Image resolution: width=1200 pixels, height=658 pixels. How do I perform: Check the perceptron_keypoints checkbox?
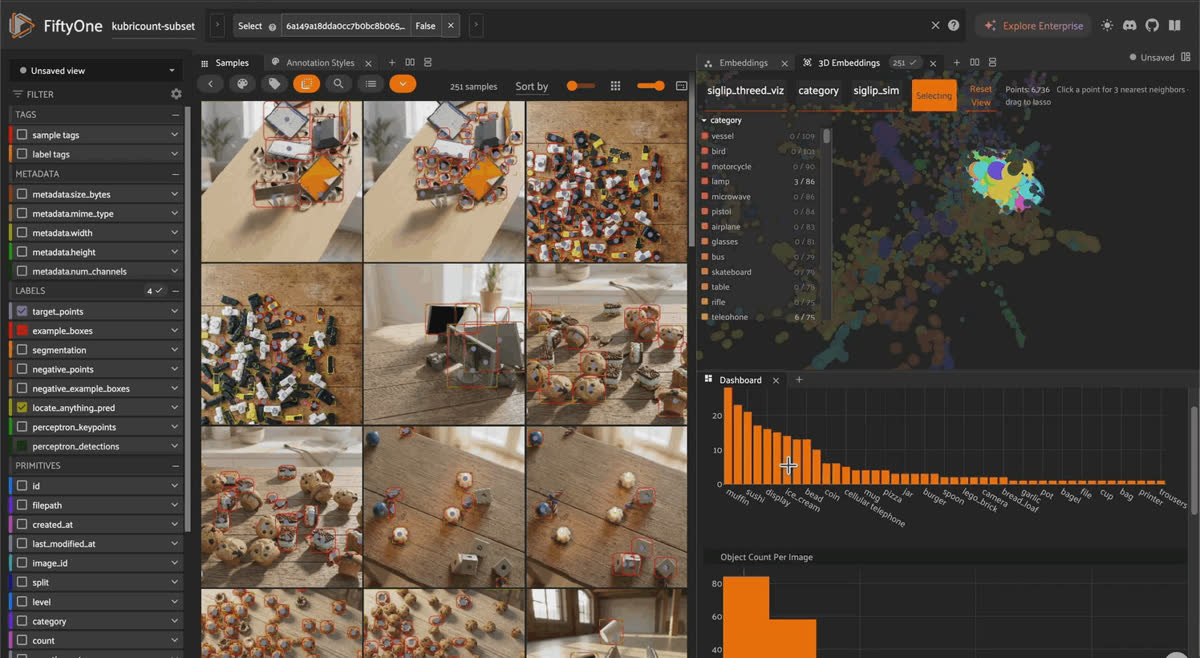(x=22, y=427)
